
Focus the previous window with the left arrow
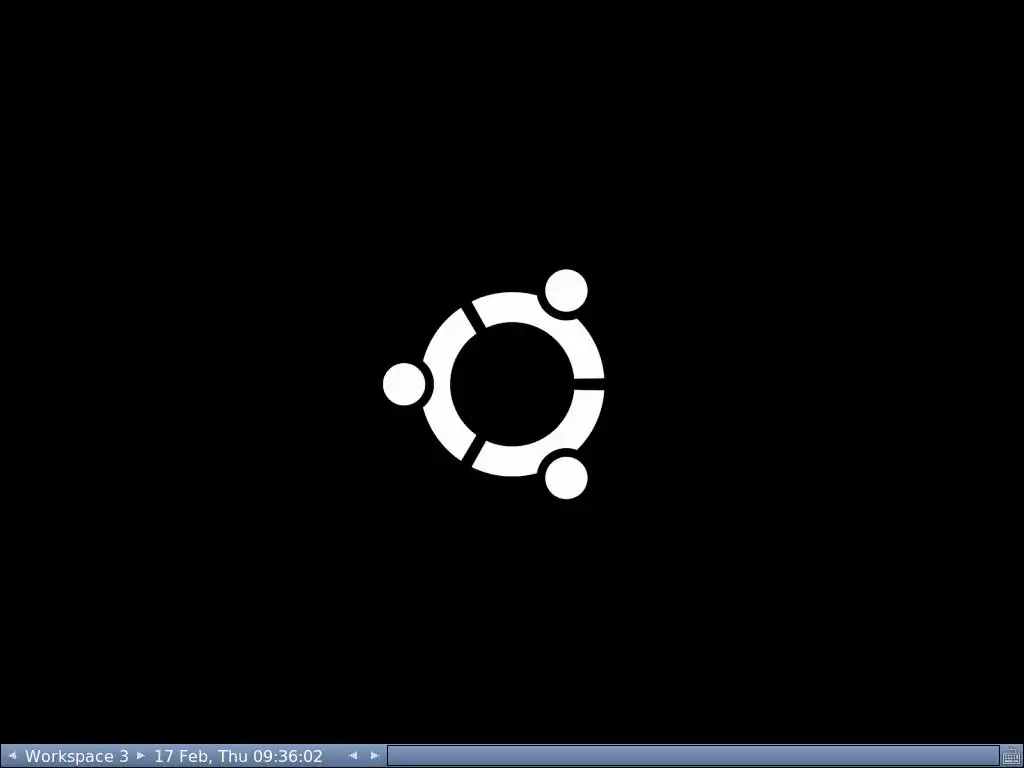pyautogui.click(x=353, y=756)
